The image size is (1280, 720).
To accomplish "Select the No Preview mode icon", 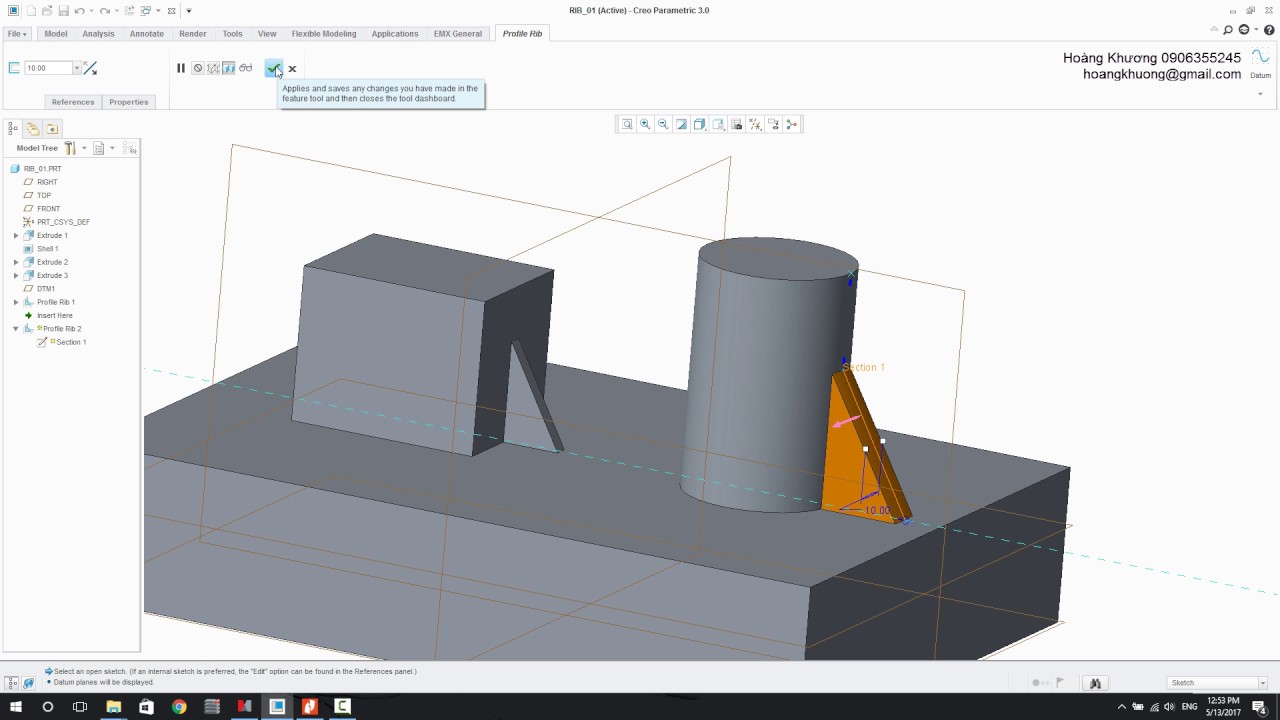I will click(x=198, y=68).
